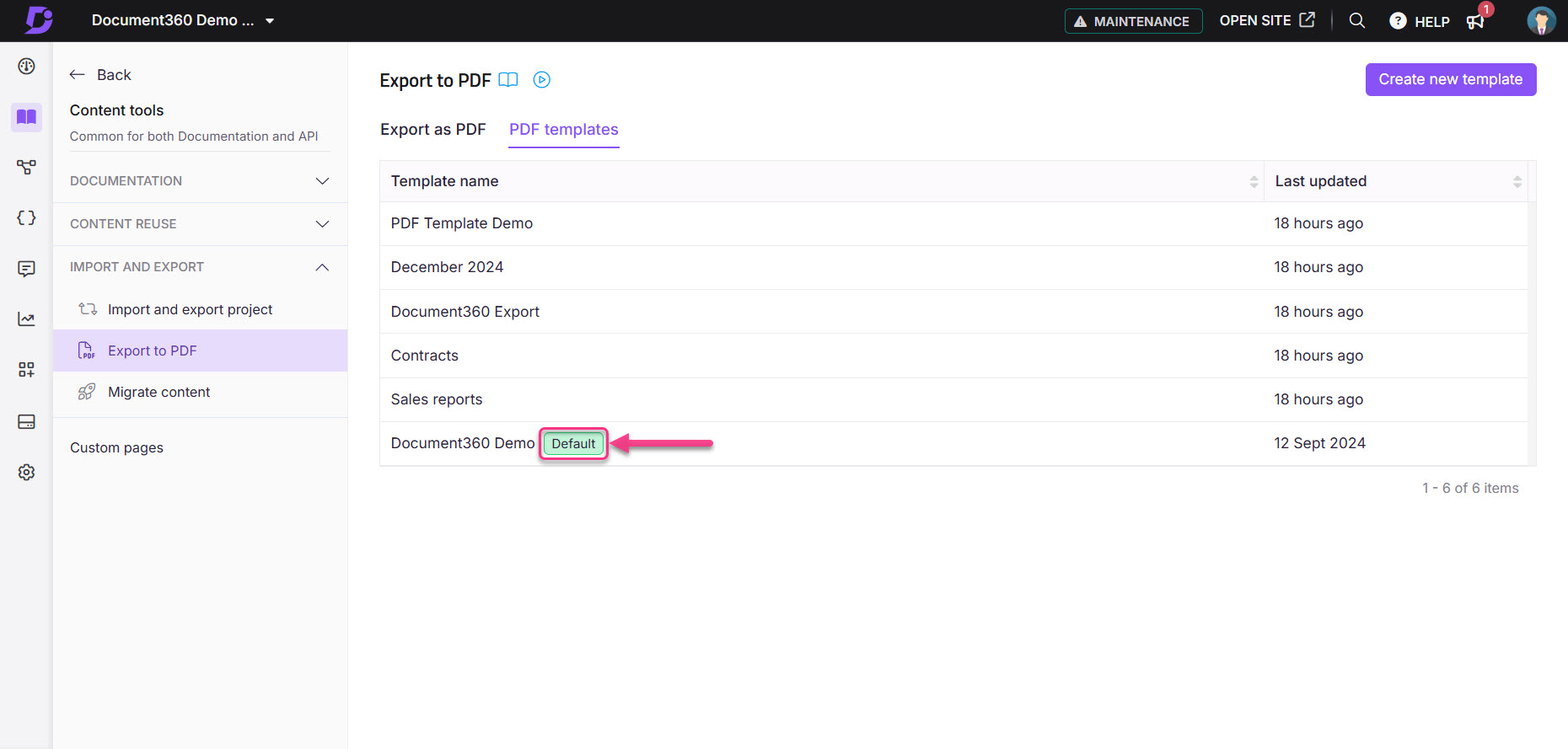This screenshot has height=749, width=1568.
Task: Switch to the Export as PDF tab
Action: (433, 130)
